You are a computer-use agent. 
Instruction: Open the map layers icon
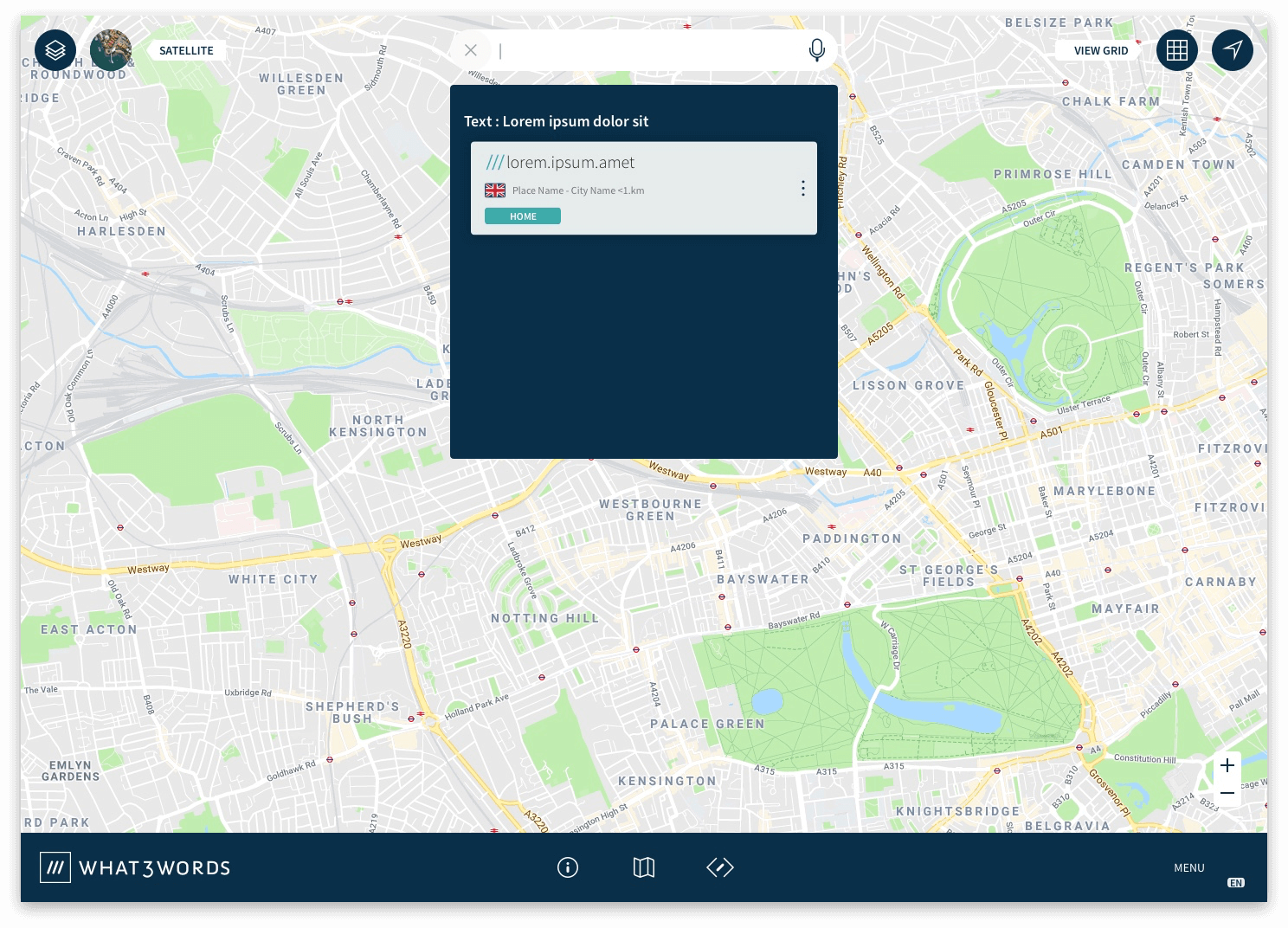[55, 50]
